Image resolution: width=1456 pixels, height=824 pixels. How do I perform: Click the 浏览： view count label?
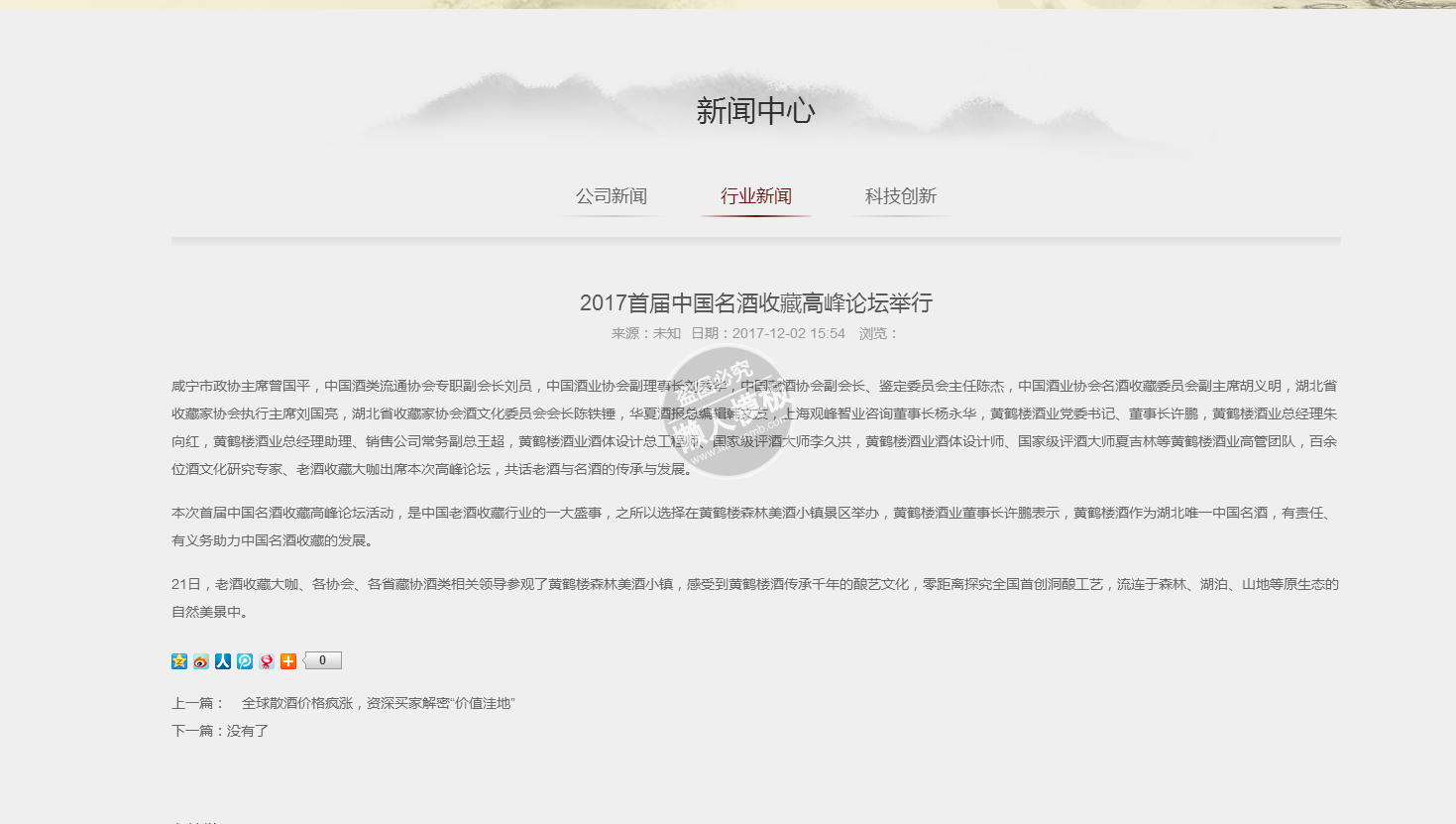[879, 333]
